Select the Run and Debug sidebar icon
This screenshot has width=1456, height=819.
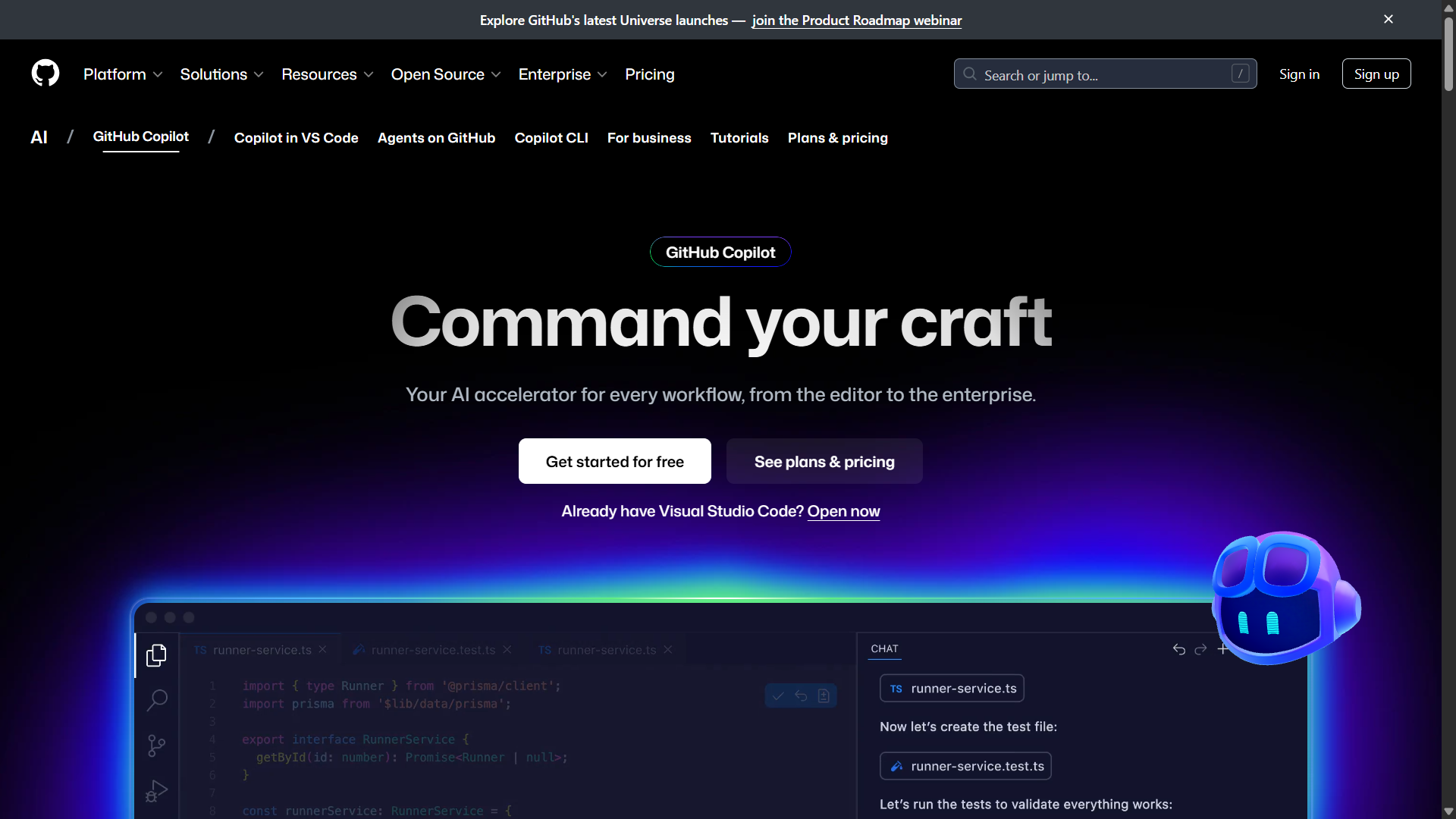(x=156, y=791)
